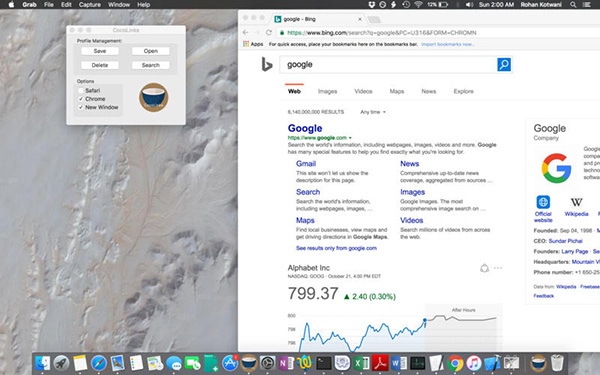The width and height of the screenshot is (600, 375).
Task: Open Notification Center from menu bar
Action: pyautogui.click(x=586, y=5)
